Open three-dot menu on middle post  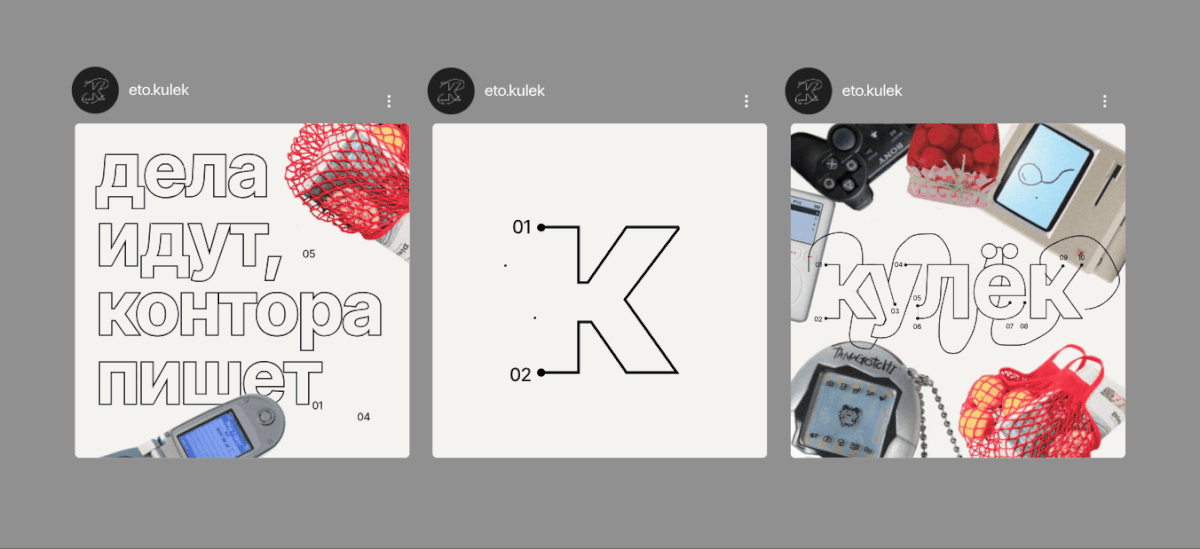(x=746, y=101)
